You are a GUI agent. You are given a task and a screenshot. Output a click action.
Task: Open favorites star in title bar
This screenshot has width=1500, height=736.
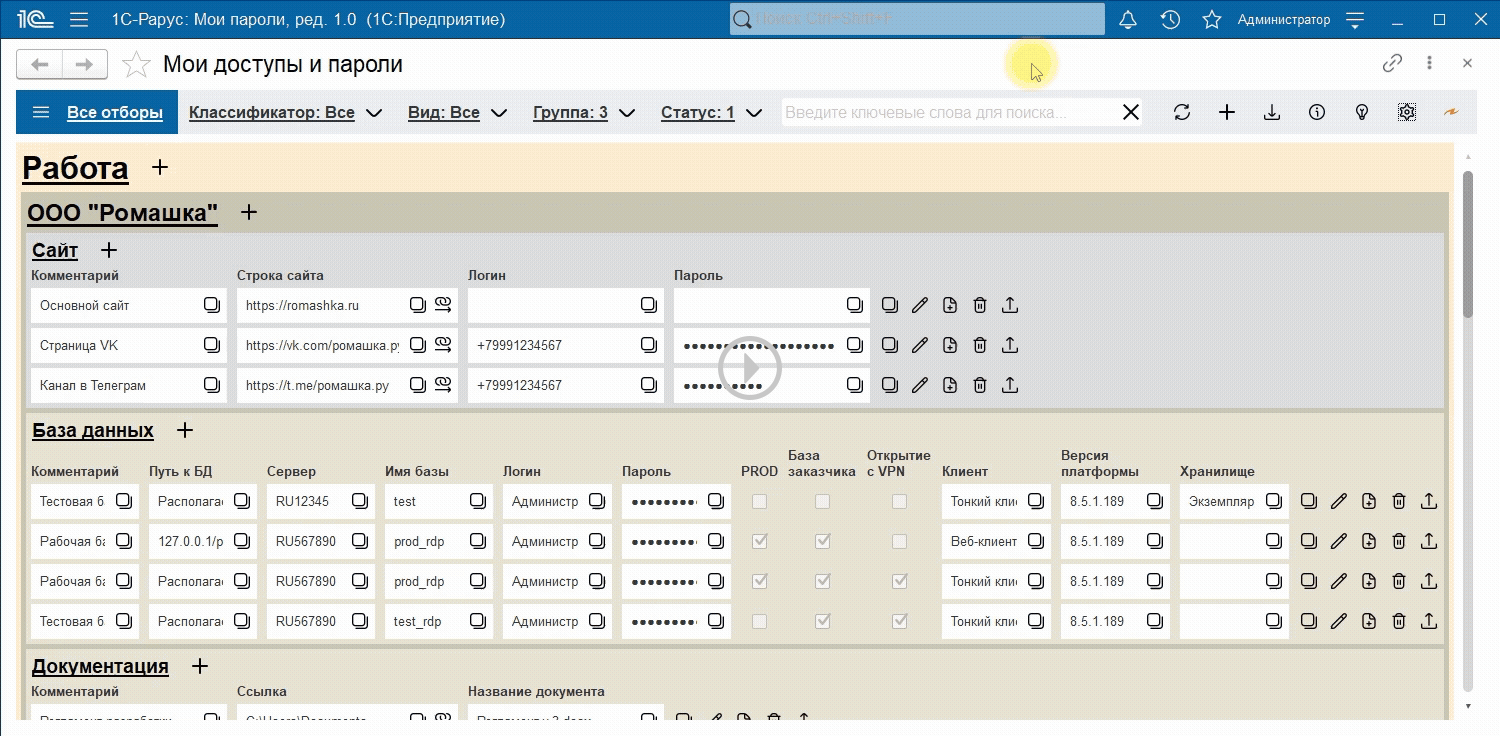1212,20
